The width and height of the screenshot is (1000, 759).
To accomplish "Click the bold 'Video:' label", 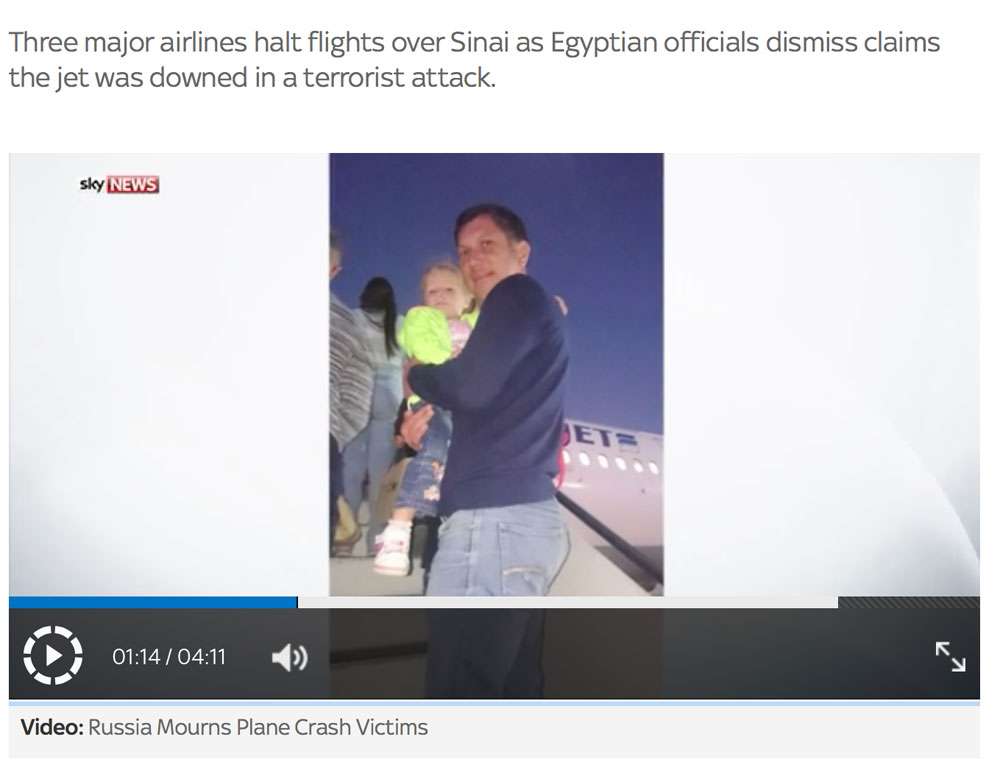I will coord(52,727).
